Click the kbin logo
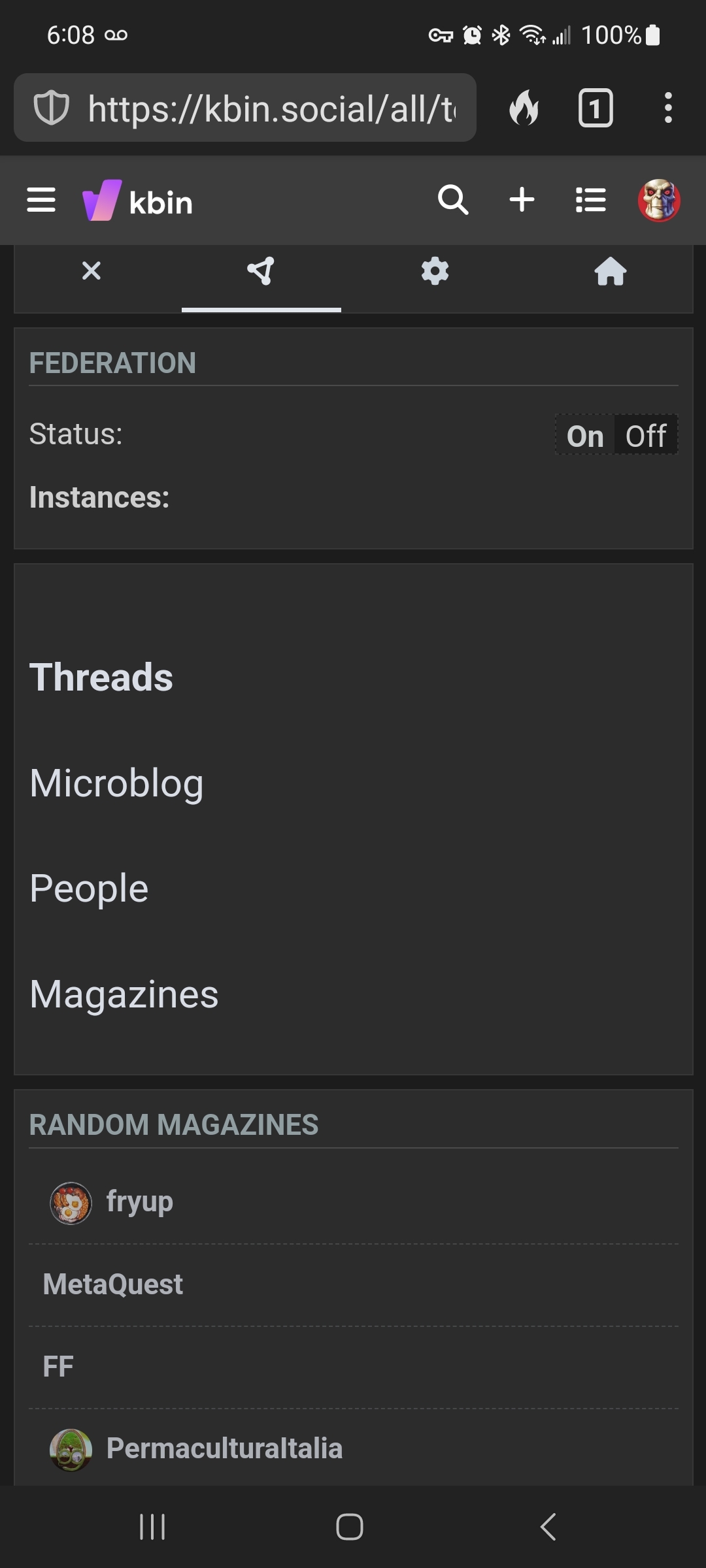Screen dimensions: 706x1568 pos(138,201)
